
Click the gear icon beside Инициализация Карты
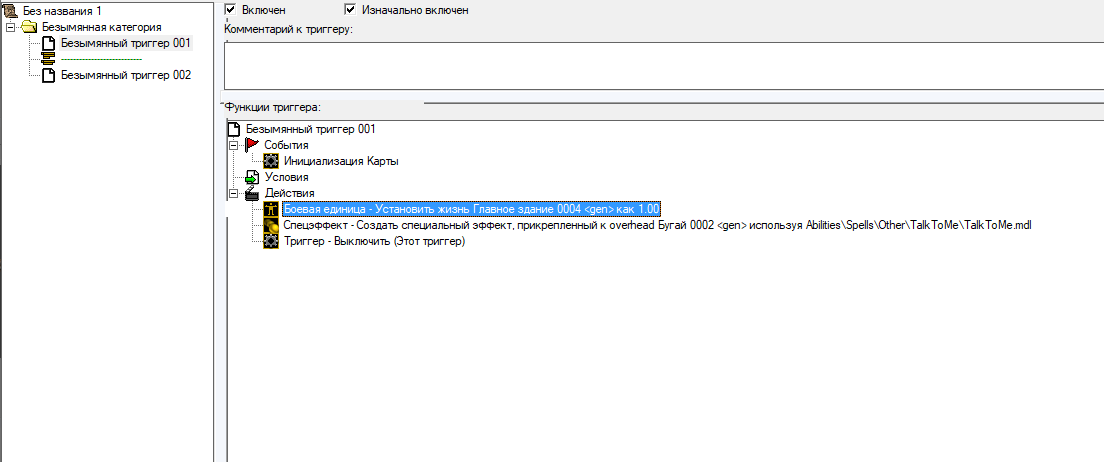tap(271, 161)
